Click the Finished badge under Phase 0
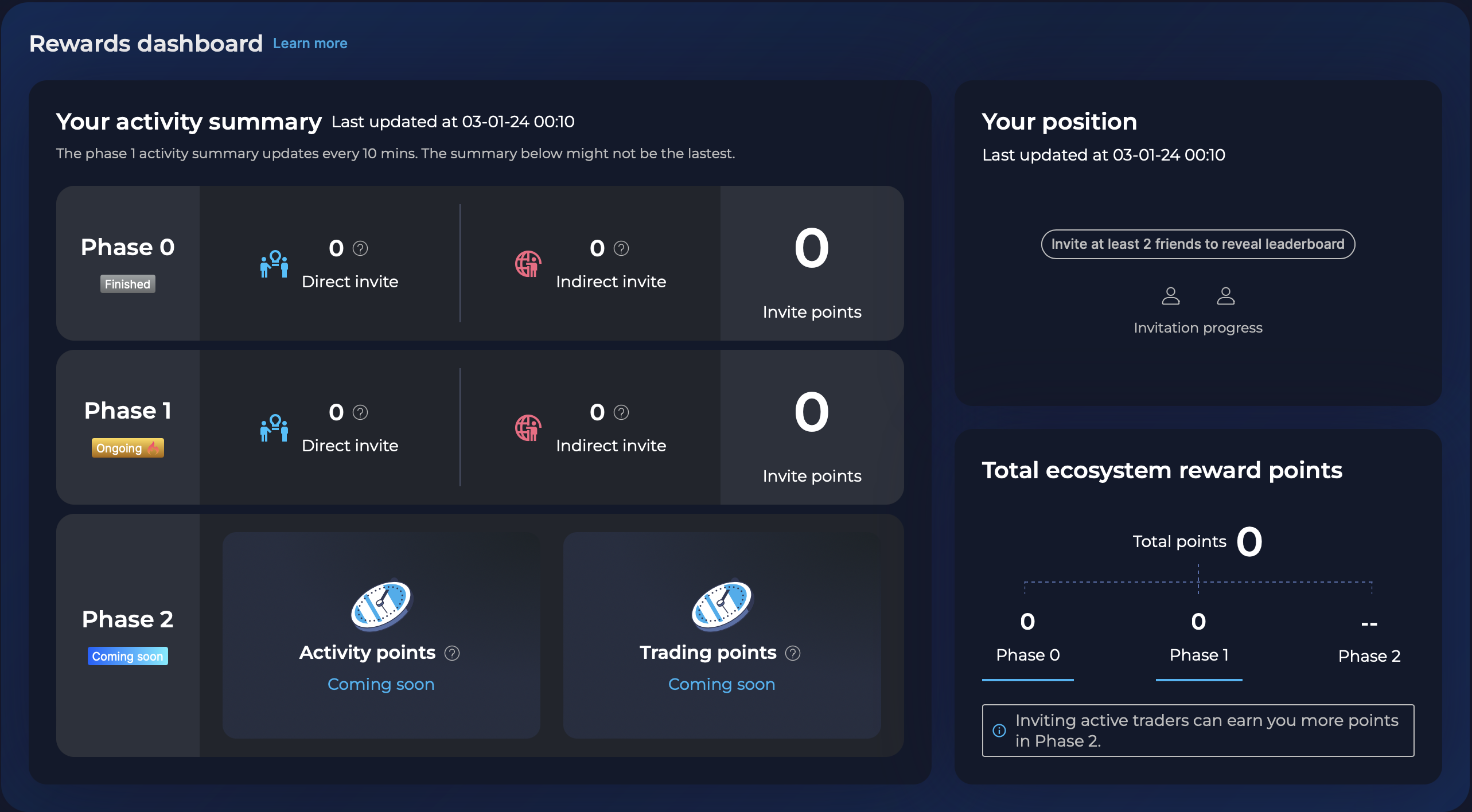Image resolution: width=1472 pixels, height=812 pixels. click(x=127, y=284)
